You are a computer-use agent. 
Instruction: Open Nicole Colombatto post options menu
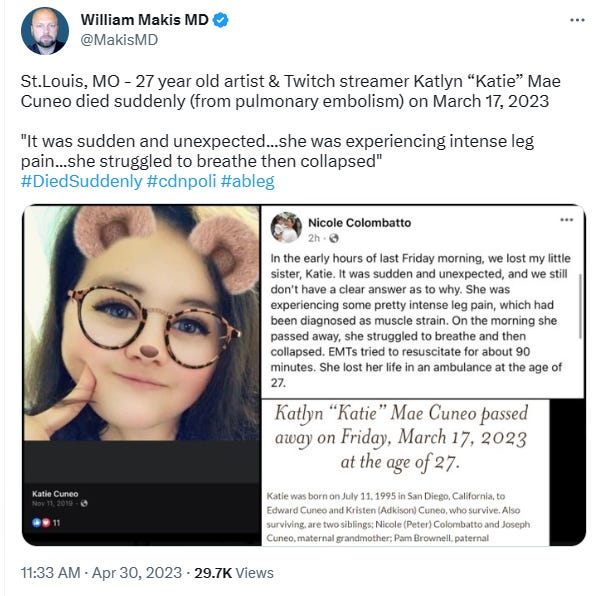point(566,220)
